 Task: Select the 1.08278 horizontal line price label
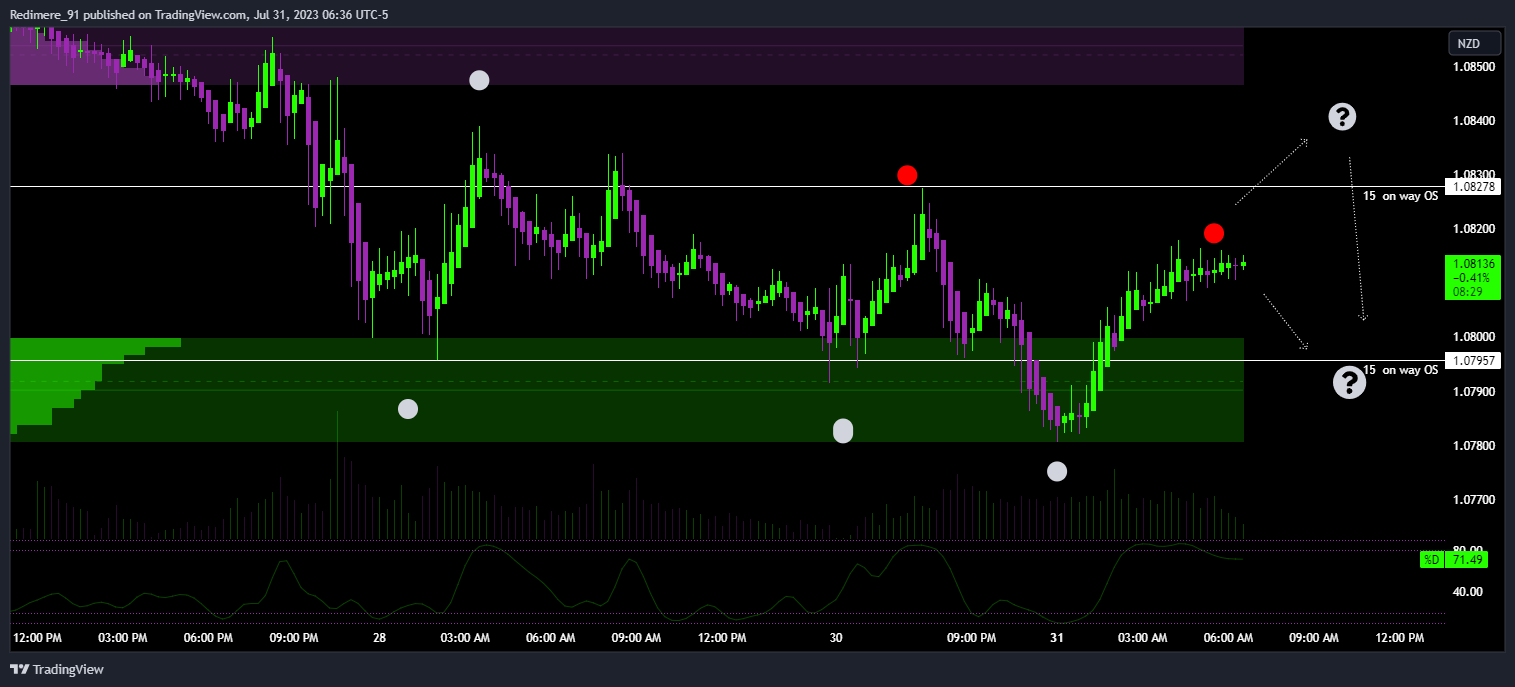click(x=1474, y=187)
